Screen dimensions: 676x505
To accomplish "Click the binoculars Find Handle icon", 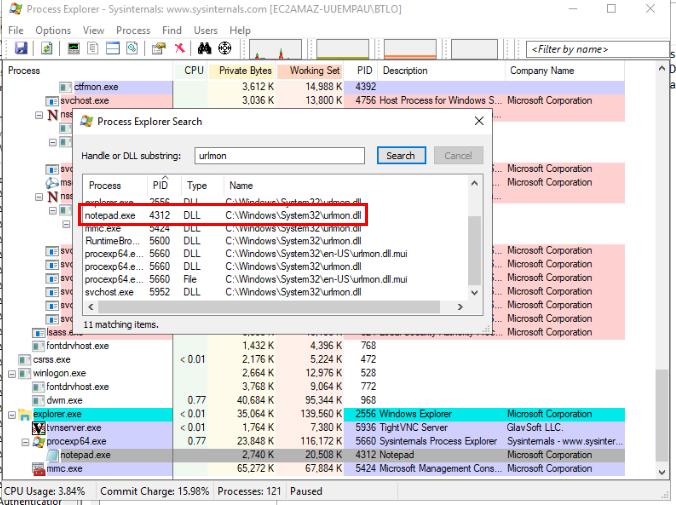I will tap(204, 48).
